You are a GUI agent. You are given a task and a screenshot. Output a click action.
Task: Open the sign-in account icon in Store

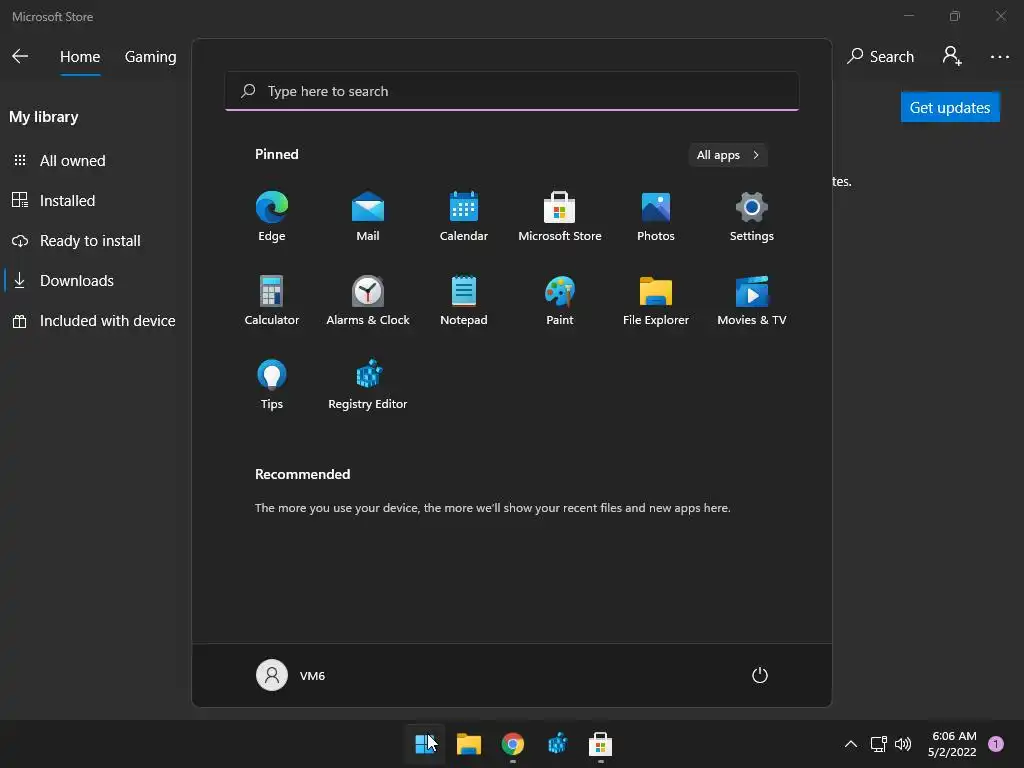(x=952, y=56)
